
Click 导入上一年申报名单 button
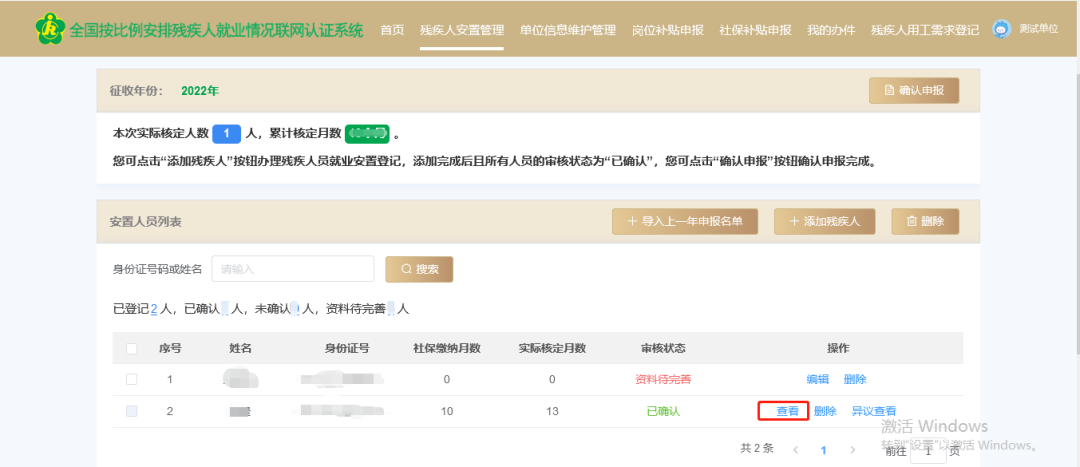click(x=685, y=222)
